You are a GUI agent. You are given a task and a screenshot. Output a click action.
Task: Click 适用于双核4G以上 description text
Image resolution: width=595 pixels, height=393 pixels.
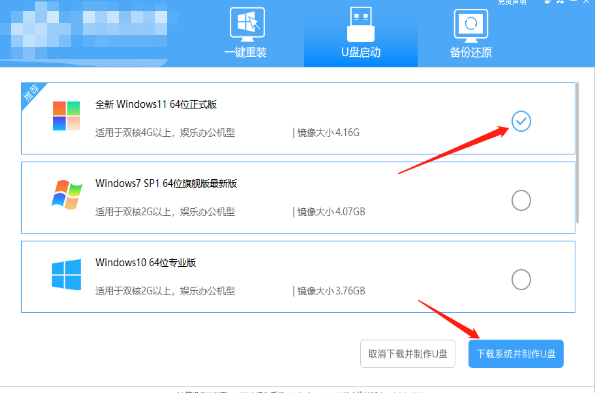(x=165, y=133)
